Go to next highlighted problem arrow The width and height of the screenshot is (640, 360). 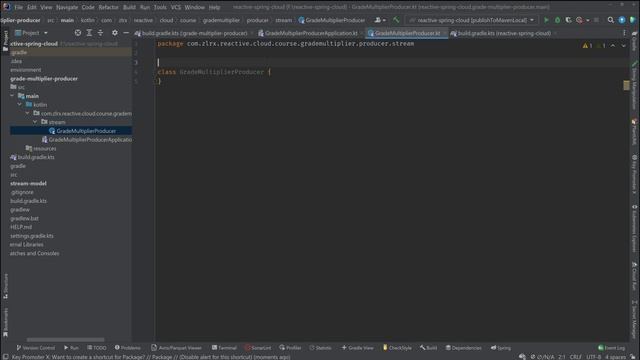[623, 46]
